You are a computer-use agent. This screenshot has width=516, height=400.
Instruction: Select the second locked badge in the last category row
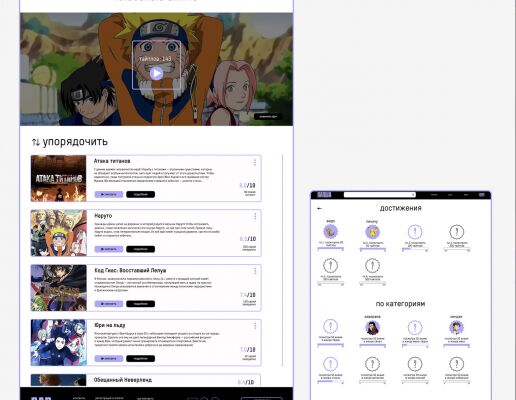pos(372,364)
